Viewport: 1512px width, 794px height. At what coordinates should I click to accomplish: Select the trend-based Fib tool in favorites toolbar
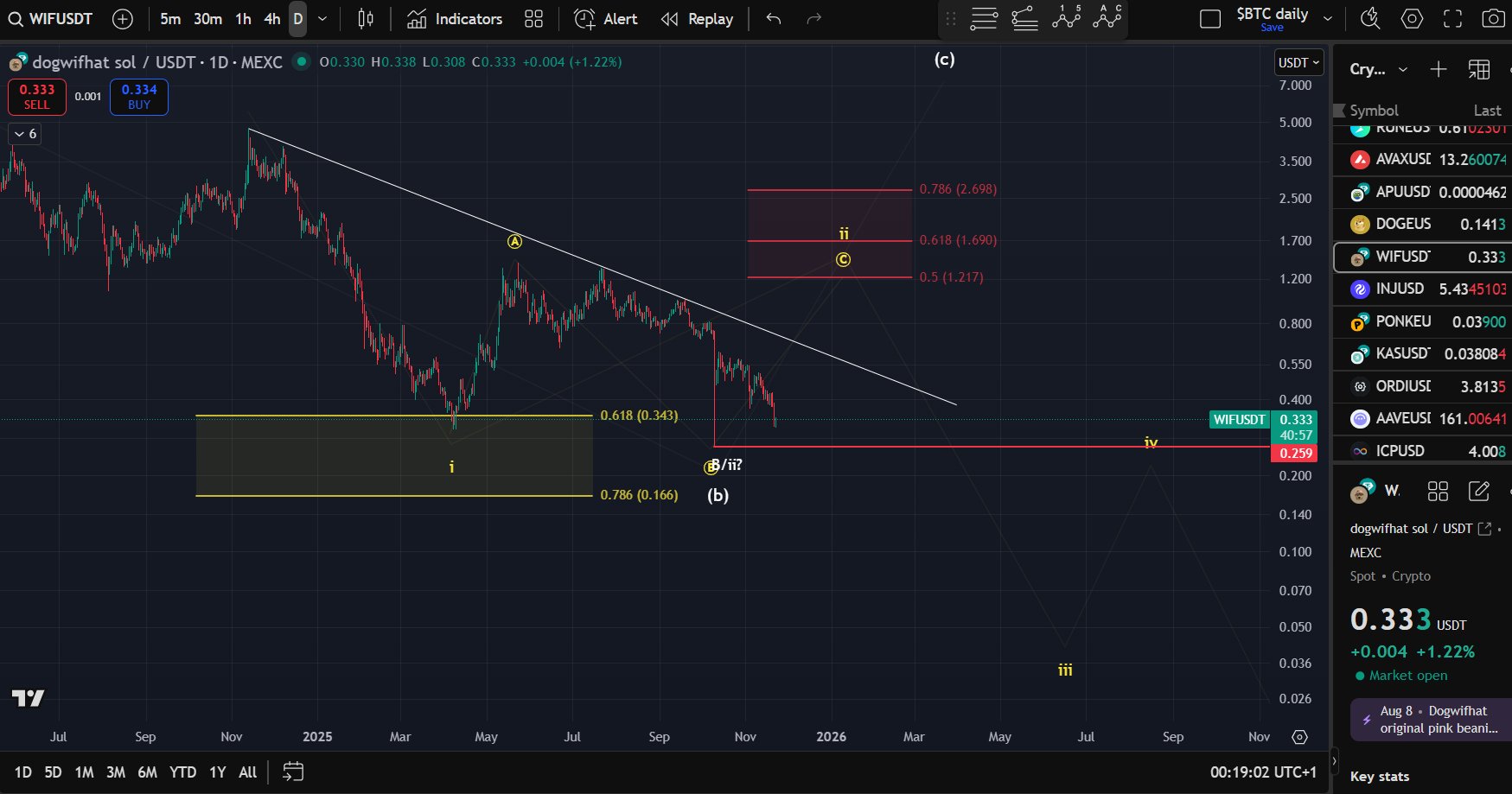click(x=1025, y=19)
